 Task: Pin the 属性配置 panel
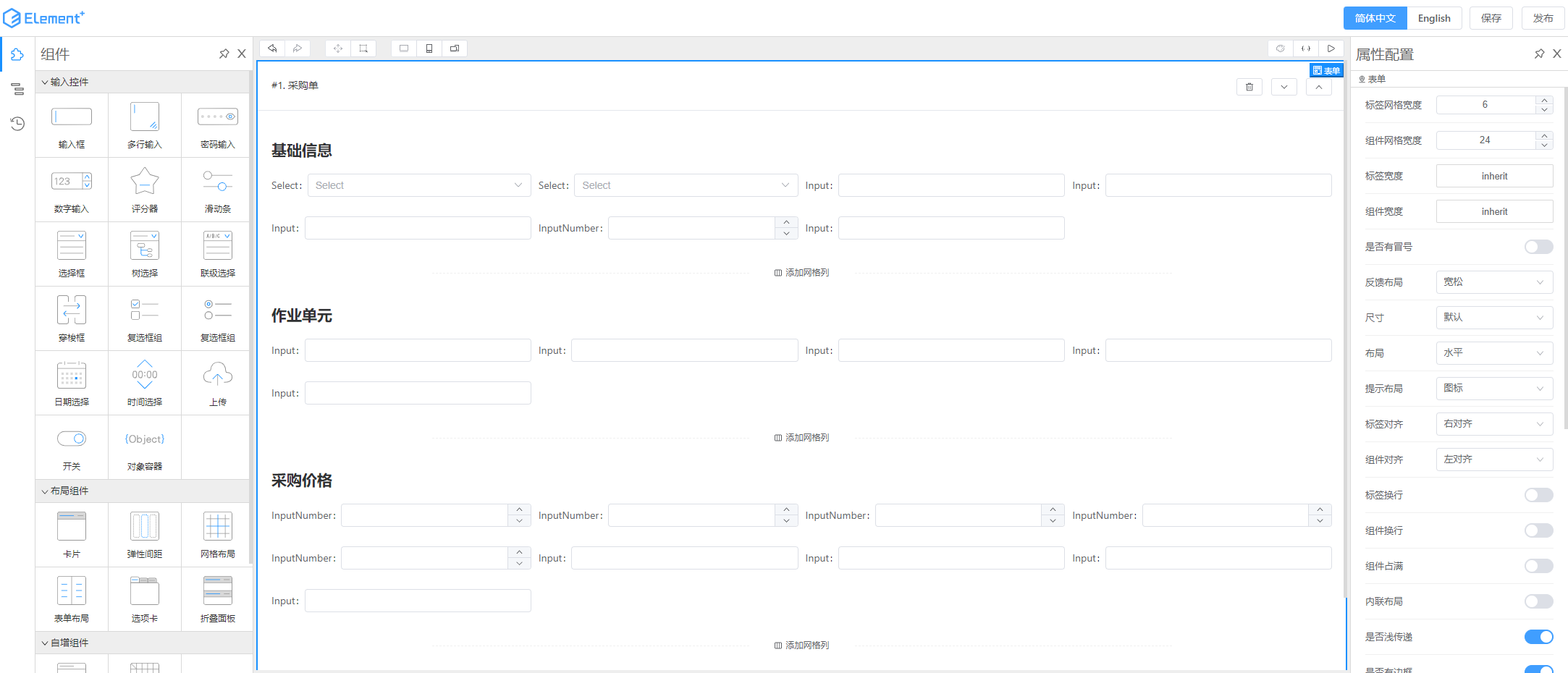tap(1540, 54)
